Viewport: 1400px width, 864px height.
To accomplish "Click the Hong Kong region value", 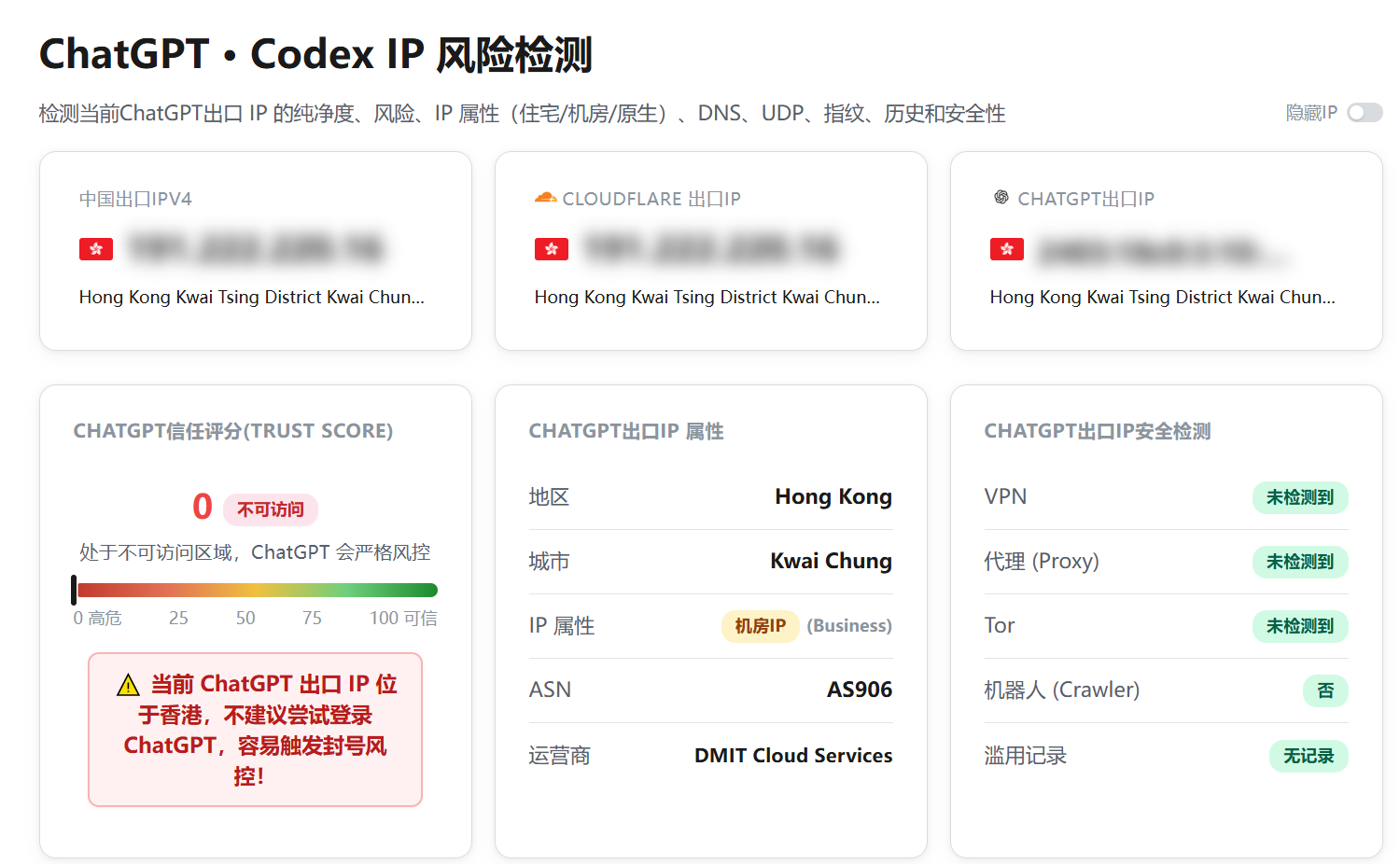I will click(833, 496).
